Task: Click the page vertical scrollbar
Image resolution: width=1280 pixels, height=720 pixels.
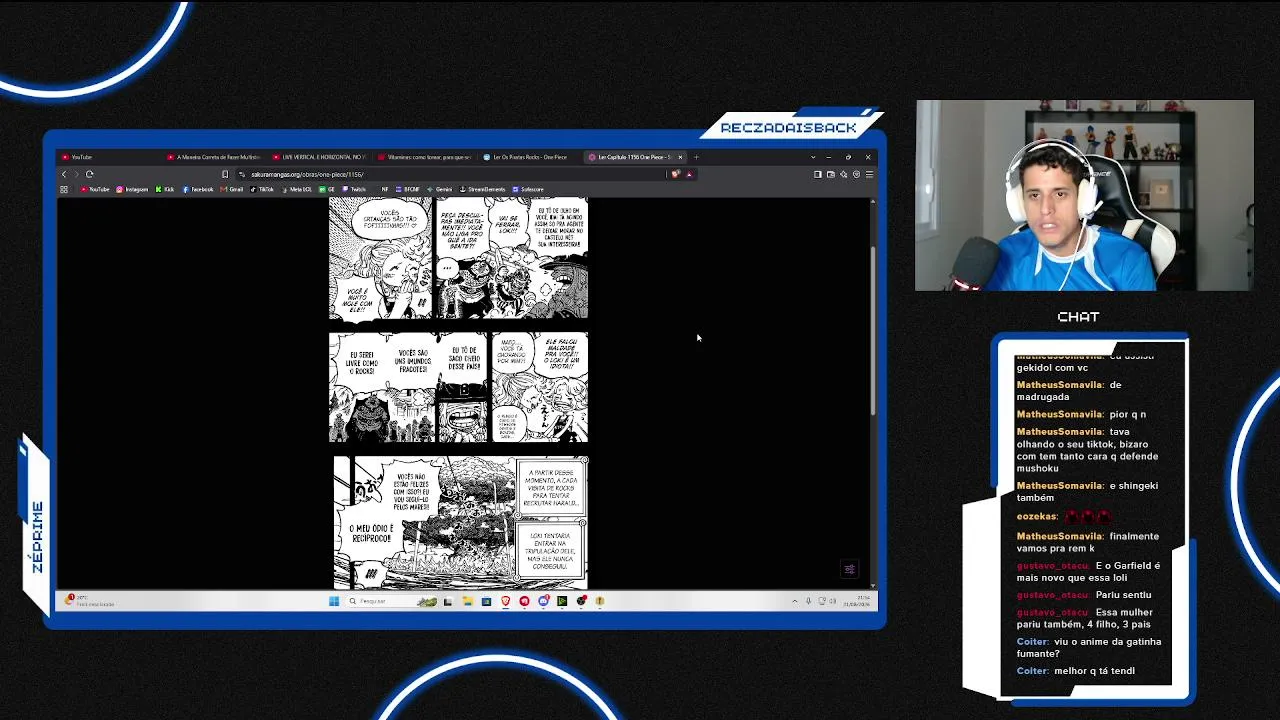Action: [873, 330]
